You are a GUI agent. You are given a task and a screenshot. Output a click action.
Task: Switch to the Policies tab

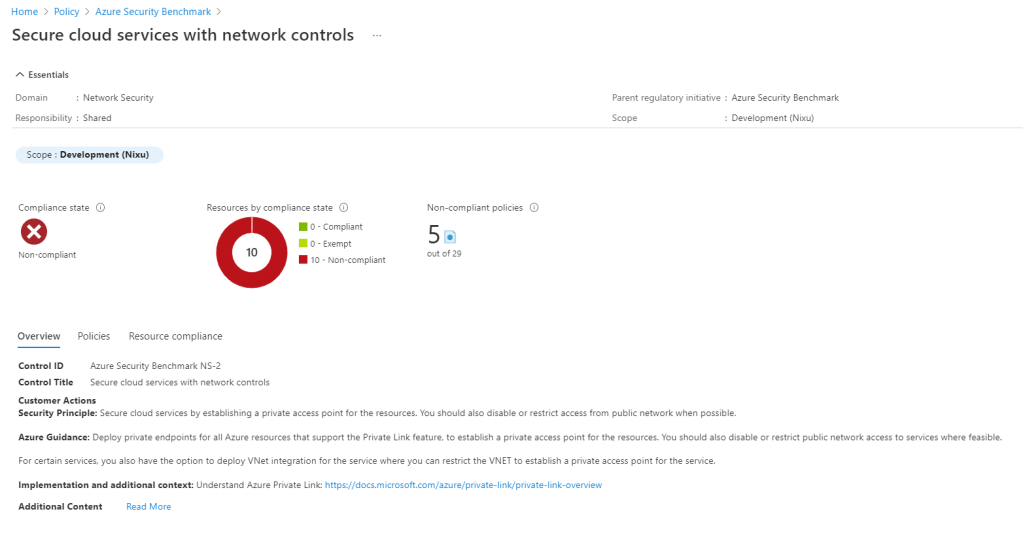(x=94, y=336)
